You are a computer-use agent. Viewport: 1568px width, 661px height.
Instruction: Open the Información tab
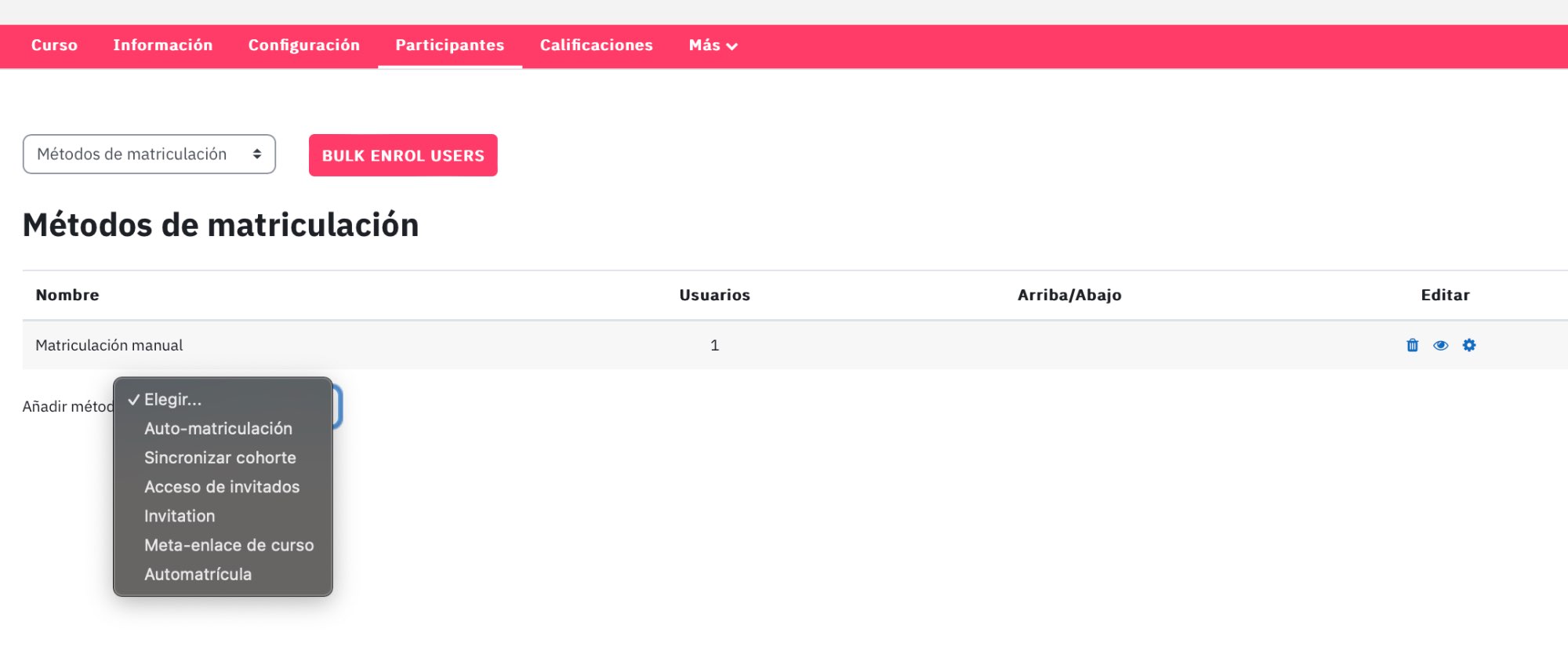pos(163,45)
